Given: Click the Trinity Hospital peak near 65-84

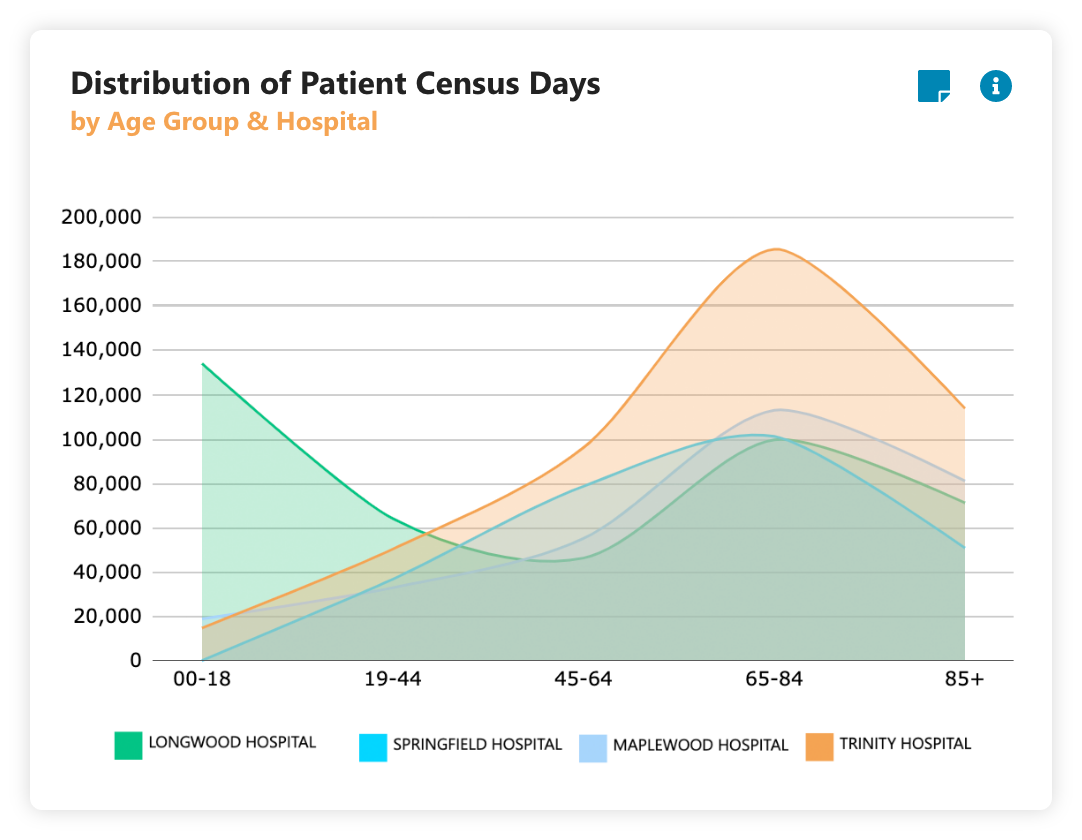Looking at the screenshot, I should coord(776,249).
